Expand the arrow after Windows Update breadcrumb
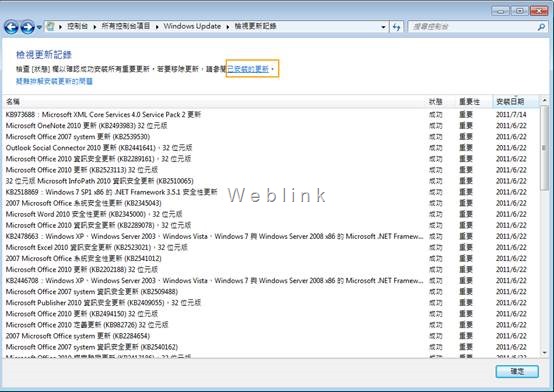554x392 pixels. pyautogui.click(x=228, y=27)
